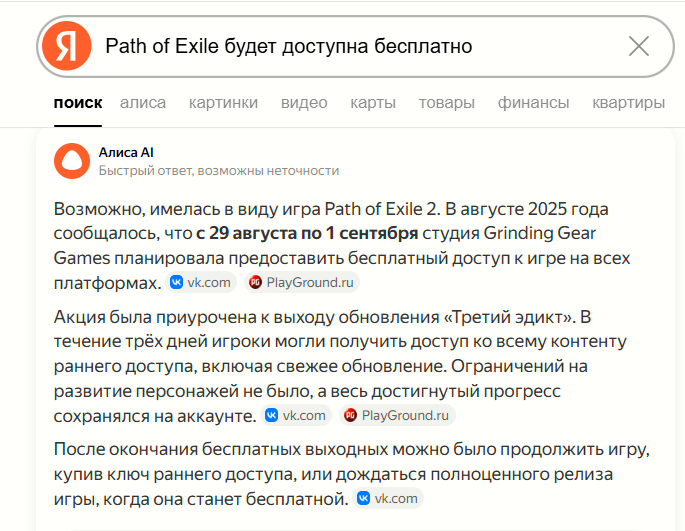Open PlayGround.ru source in the first paragraph
The height and width of the screenshot is (531, 685).
pos(302,282)
